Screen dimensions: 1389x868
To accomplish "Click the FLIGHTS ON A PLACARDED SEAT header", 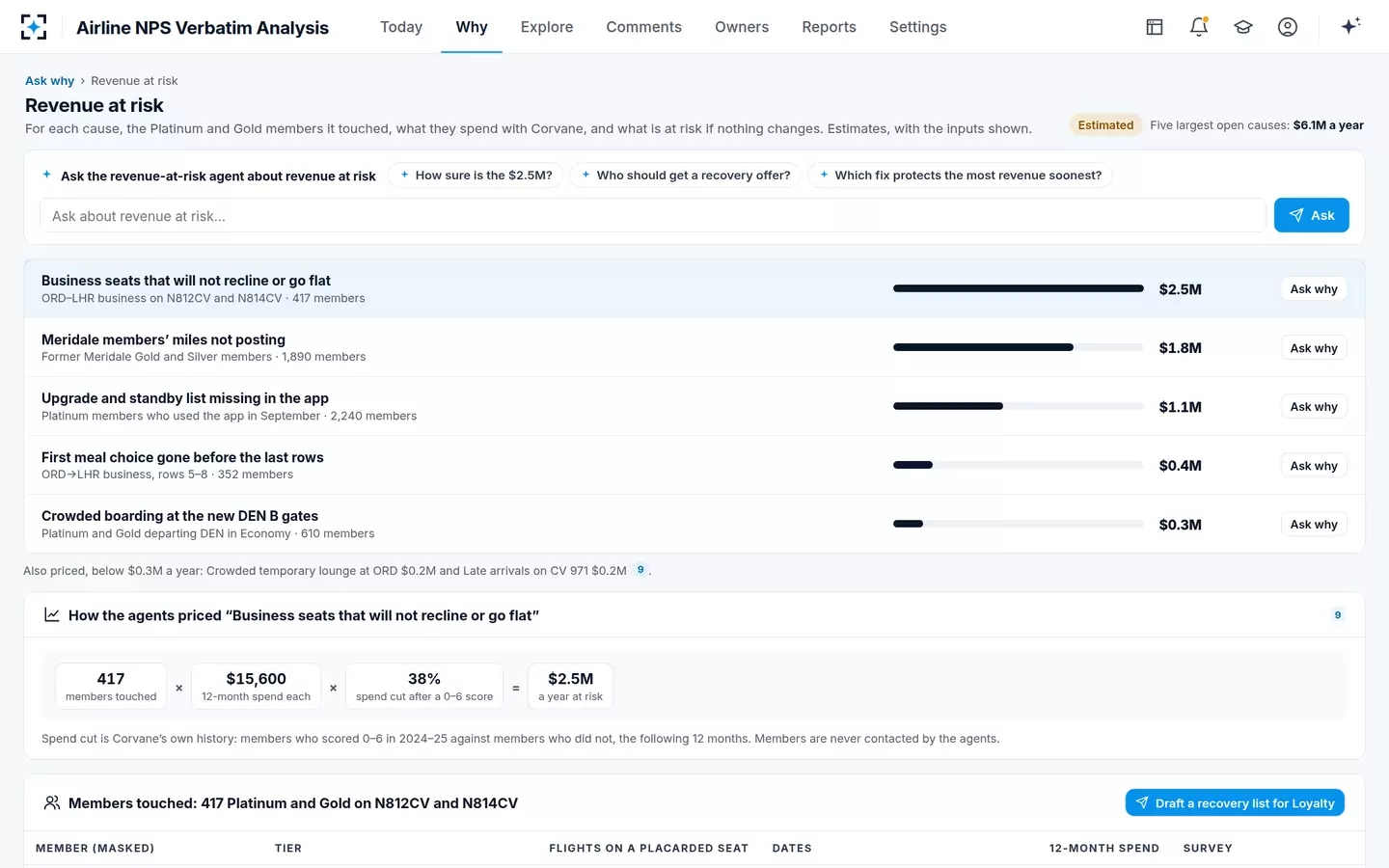I will [x=649, y=849].
